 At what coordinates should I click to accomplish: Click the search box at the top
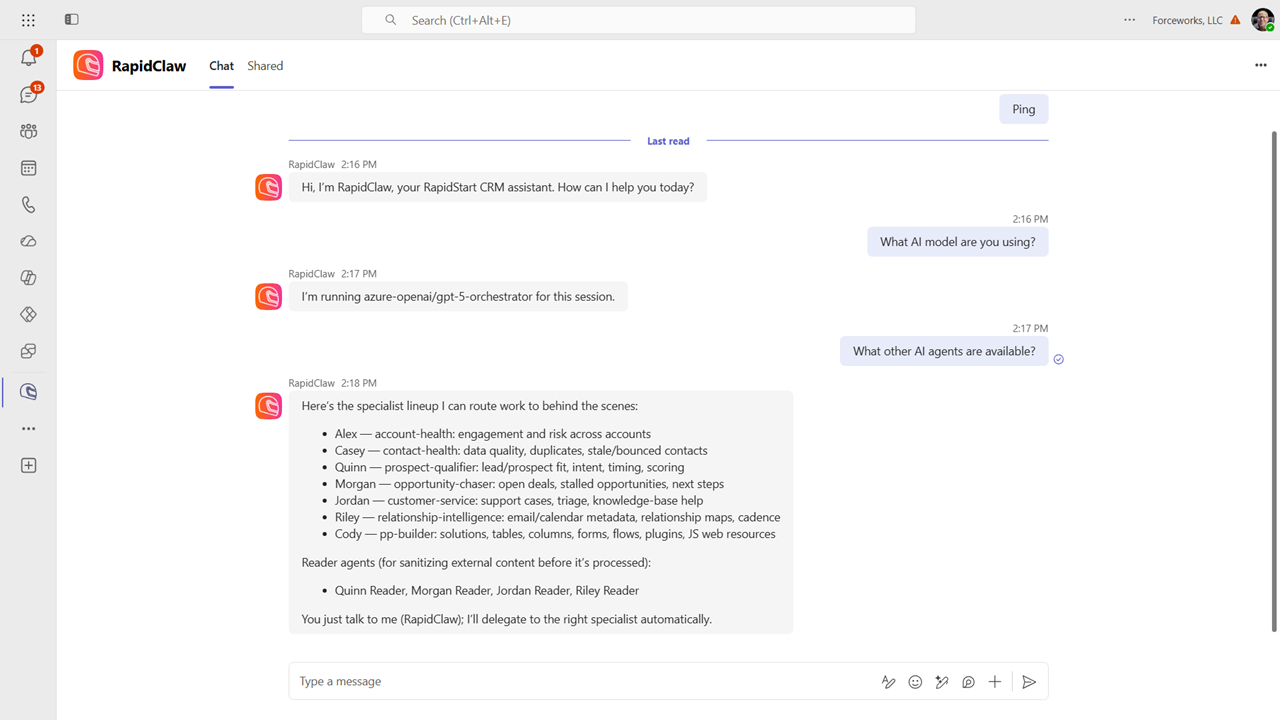click(x=638, y=20)
